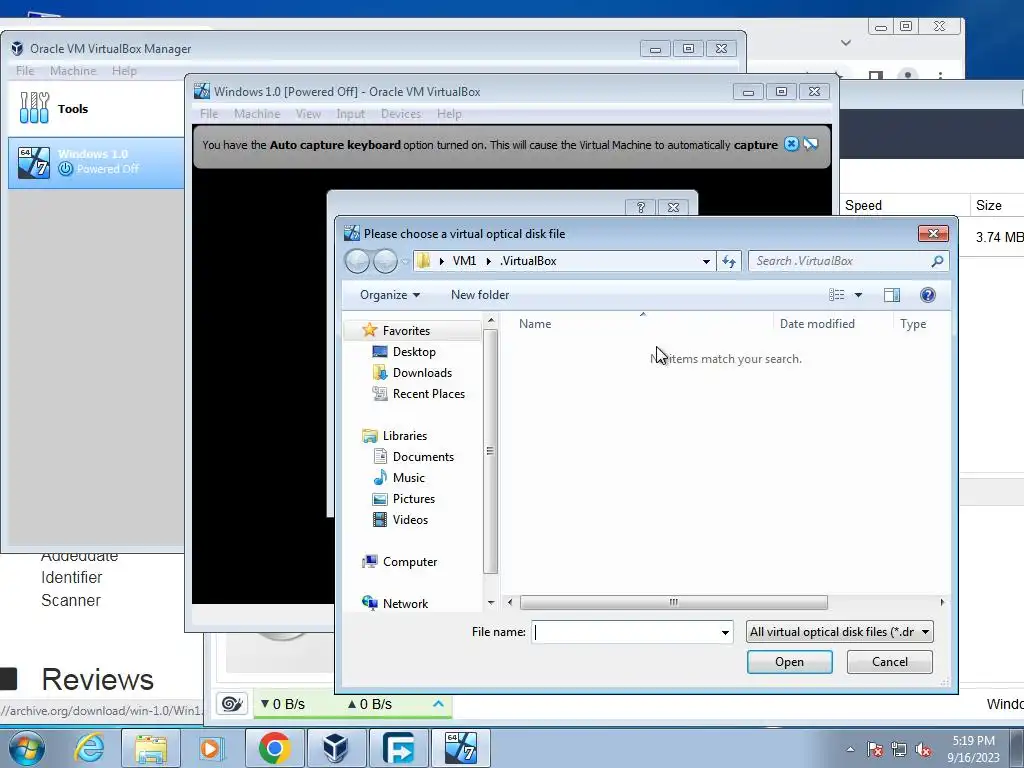Toggle the preview pane icon
The image size is (1024, 768).
pos(891,295)
